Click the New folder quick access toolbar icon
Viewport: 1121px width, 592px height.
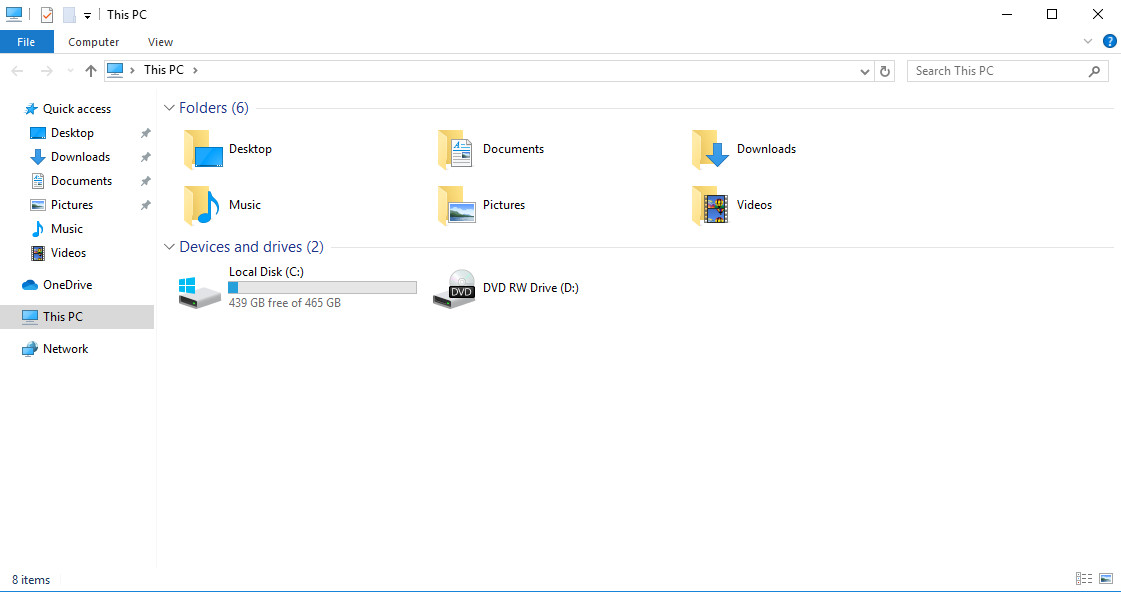69,14
